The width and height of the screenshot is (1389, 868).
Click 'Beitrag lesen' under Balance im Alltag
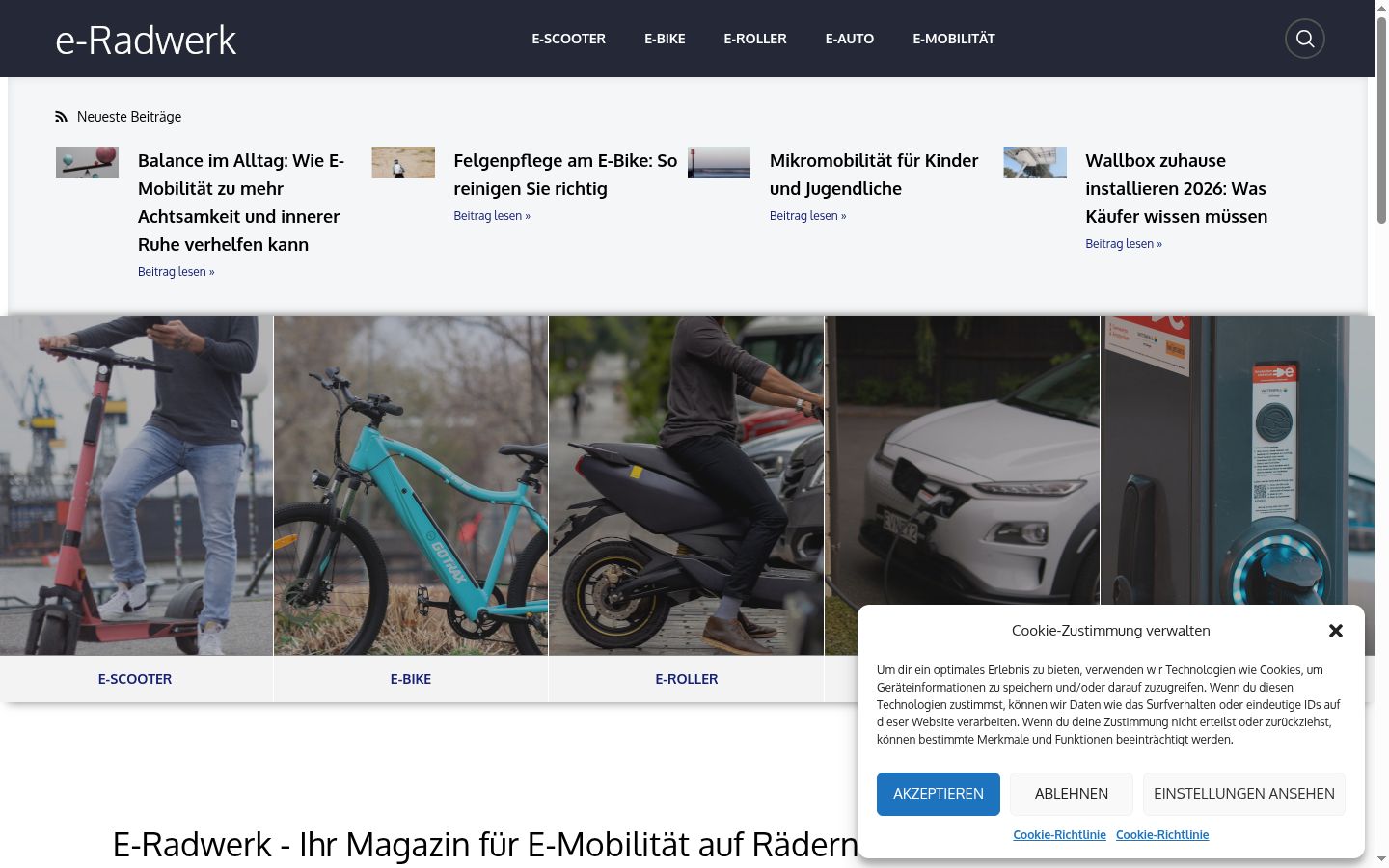[177, 272]
